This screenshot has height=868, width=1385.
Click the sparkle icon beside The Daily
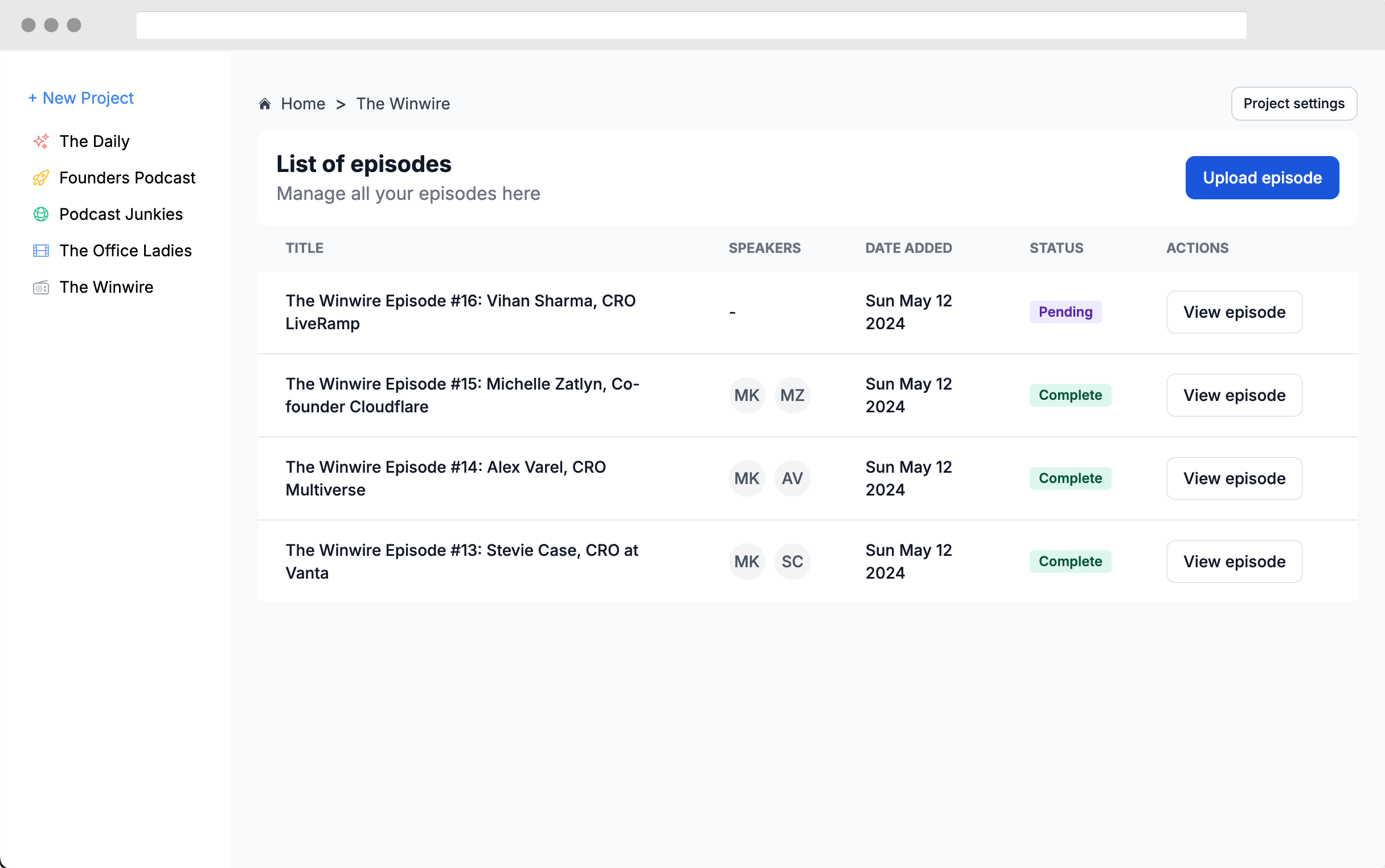pos(40,141)
